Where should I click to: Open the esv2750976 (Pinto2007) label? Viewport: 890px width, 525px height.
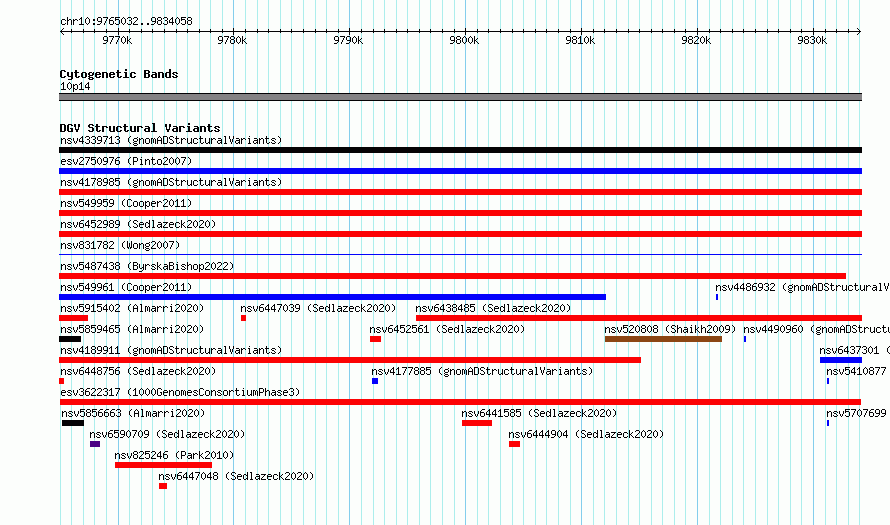126,161
